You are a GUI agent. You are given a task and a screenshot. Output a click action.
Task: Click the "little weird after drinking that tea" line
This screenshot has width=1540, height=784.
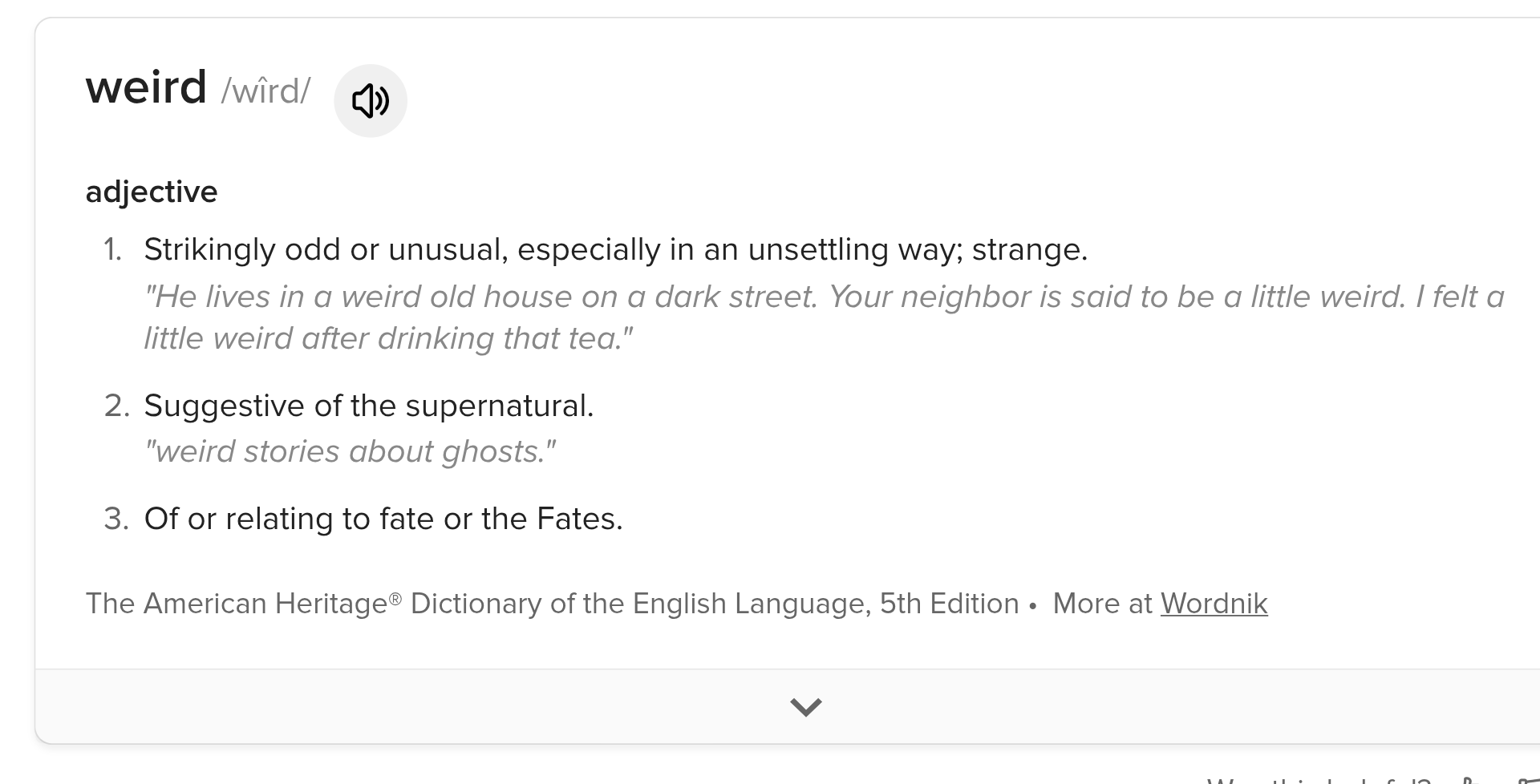coord(388,338)
